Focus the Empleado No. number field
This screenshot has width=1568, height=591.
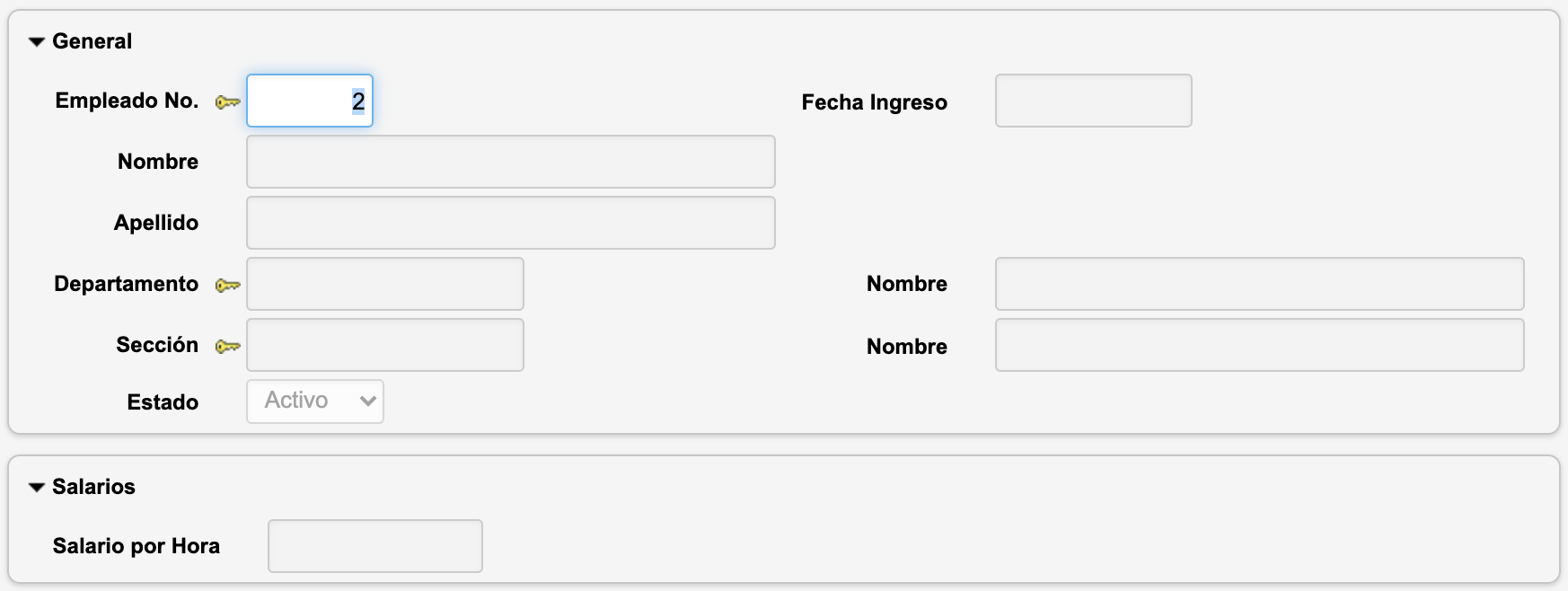point(309,101)
